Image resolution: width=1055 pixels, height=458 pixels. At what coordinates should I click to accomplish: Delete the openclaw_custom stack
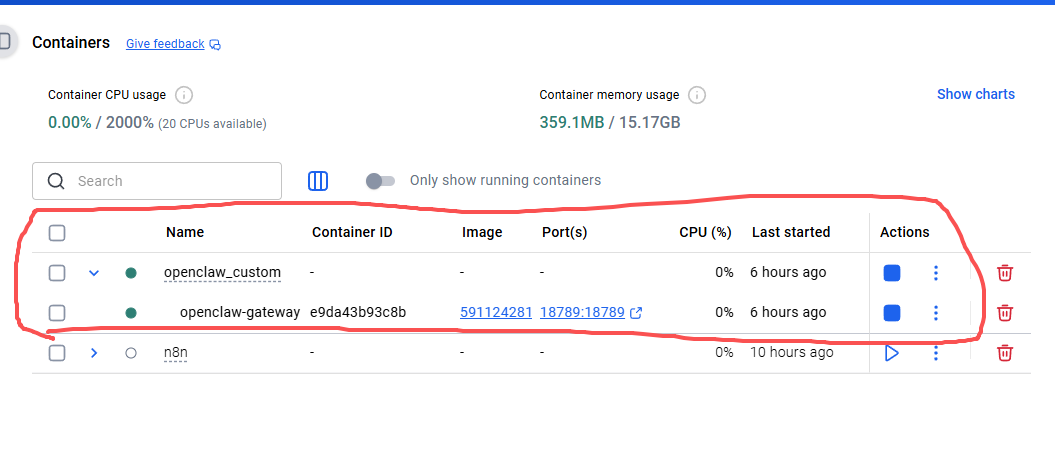click(1005, 273)
